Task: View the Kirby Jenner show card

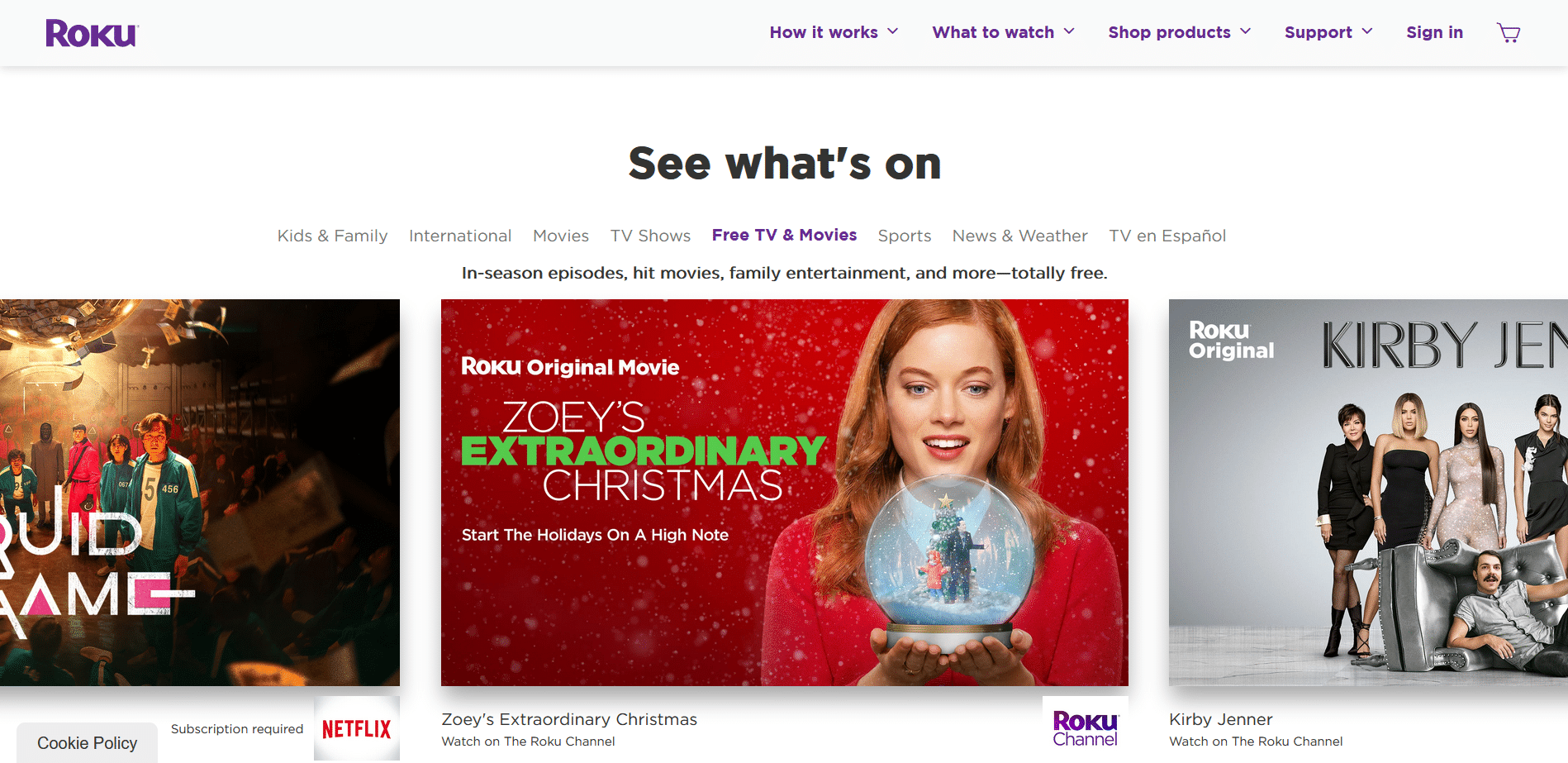Action: (x=1368, y=493)
